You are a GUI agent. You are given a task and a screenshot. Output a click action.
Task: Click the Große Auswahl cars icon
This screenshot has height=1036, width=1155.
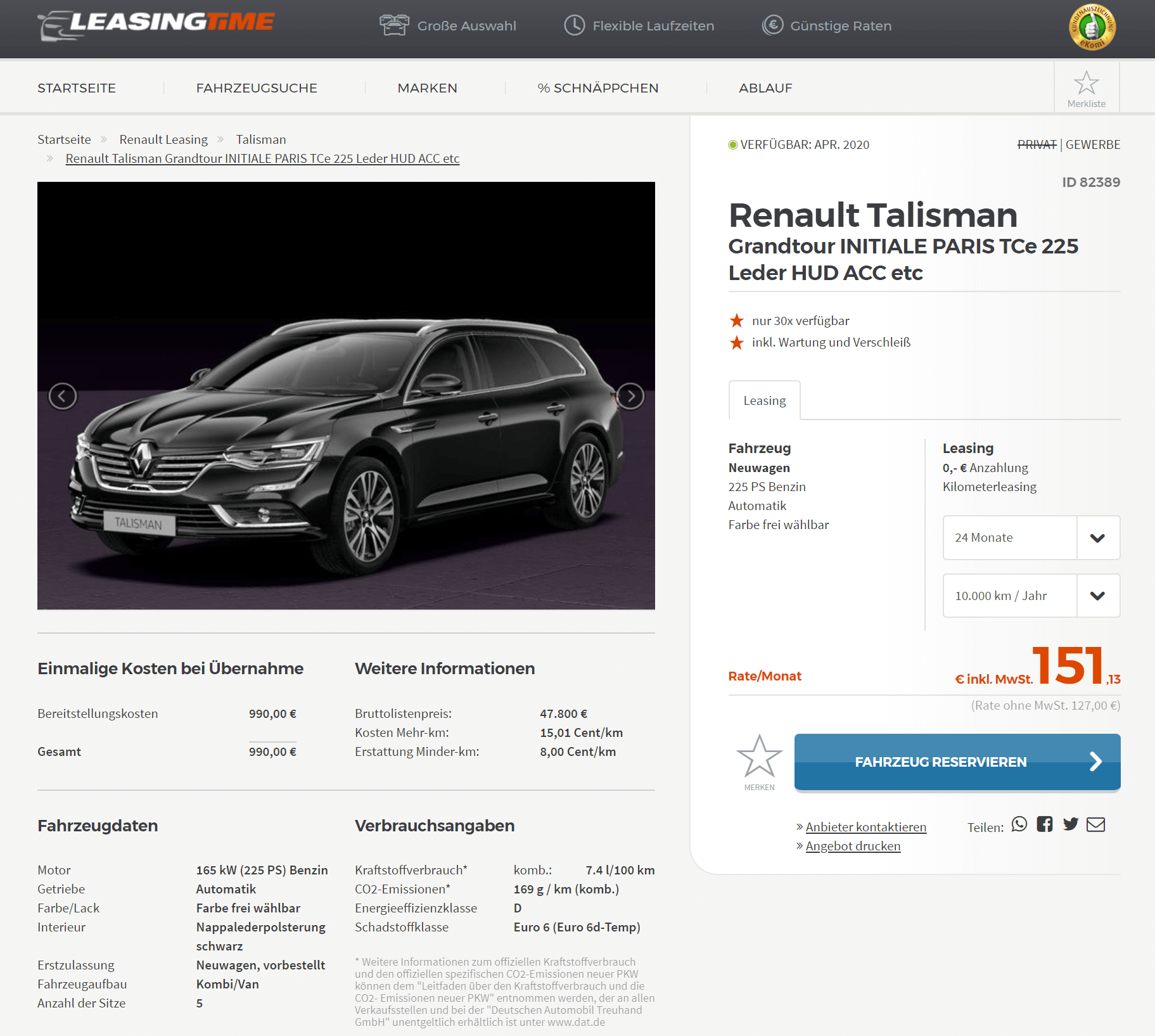coord(394,25)
